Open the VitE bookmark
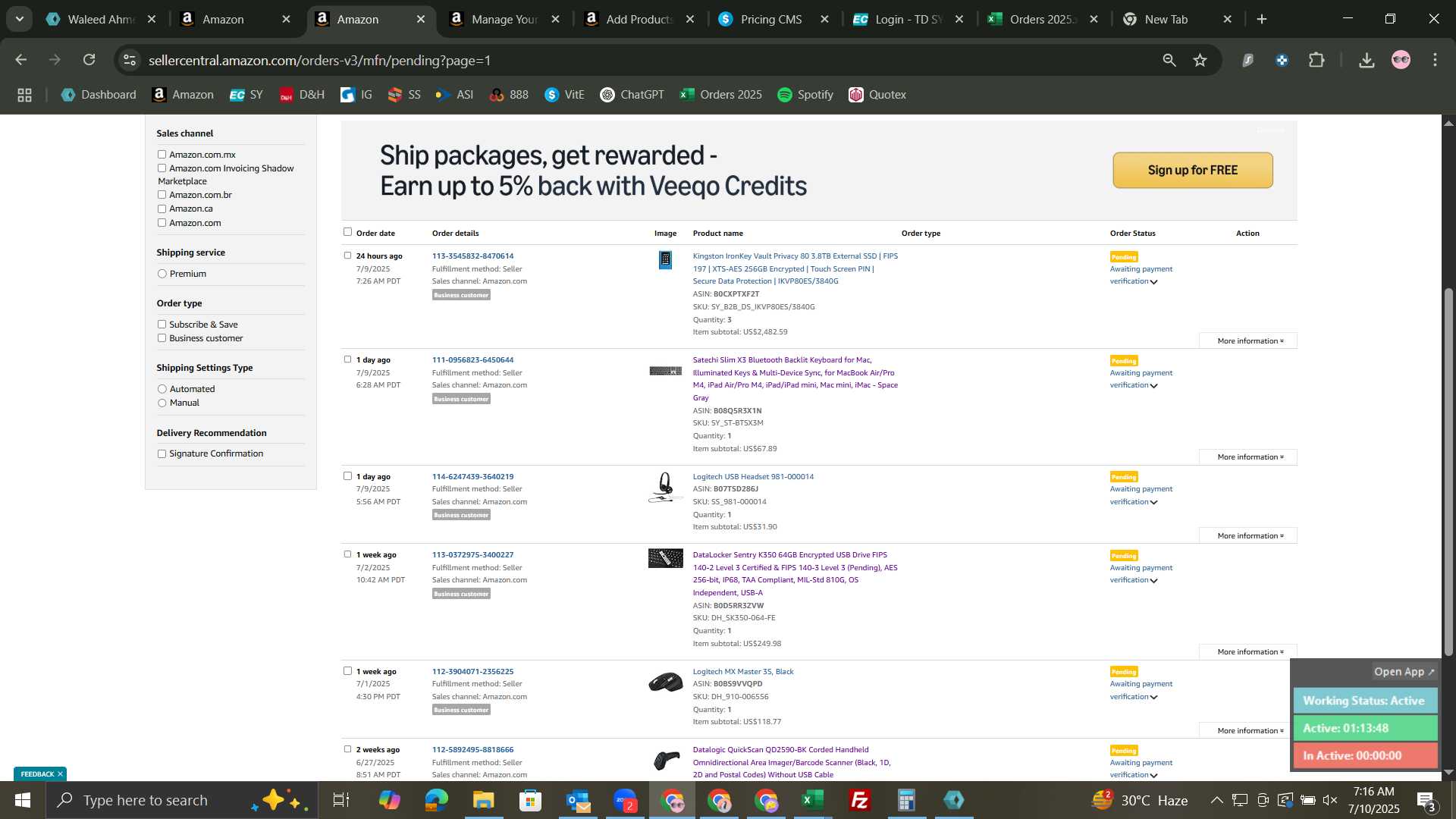 [x=564, y=95]
